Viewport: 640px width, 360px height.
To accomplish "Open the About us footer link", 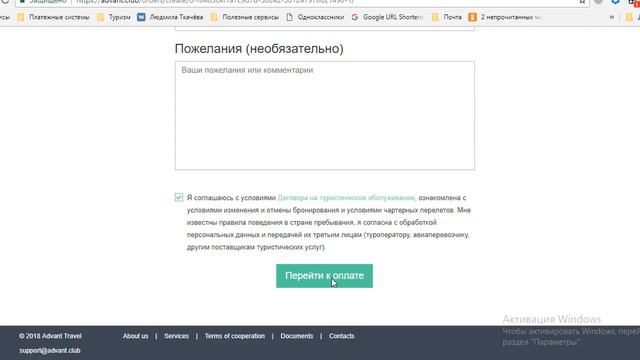I will click(136, 336).
